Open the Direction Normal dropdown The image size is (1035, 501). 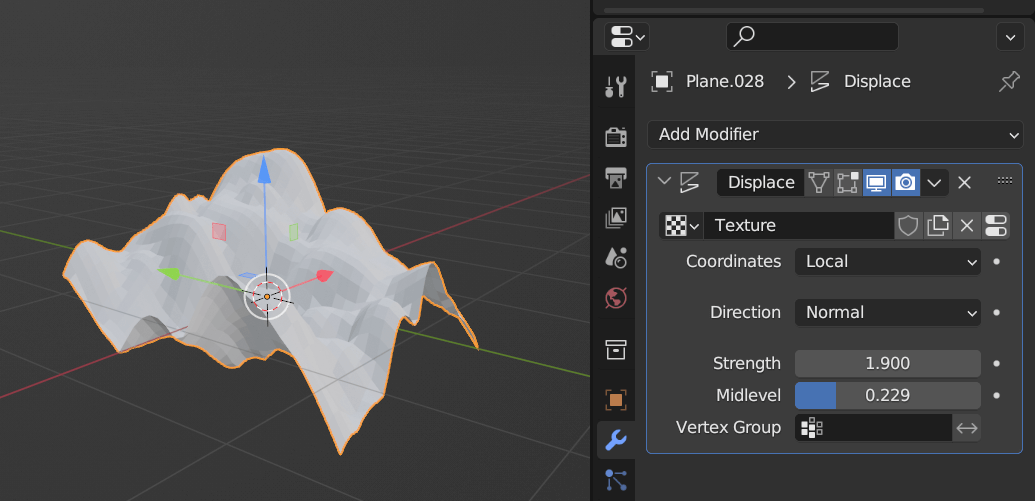pyautogui.click(x=888, y=312)
